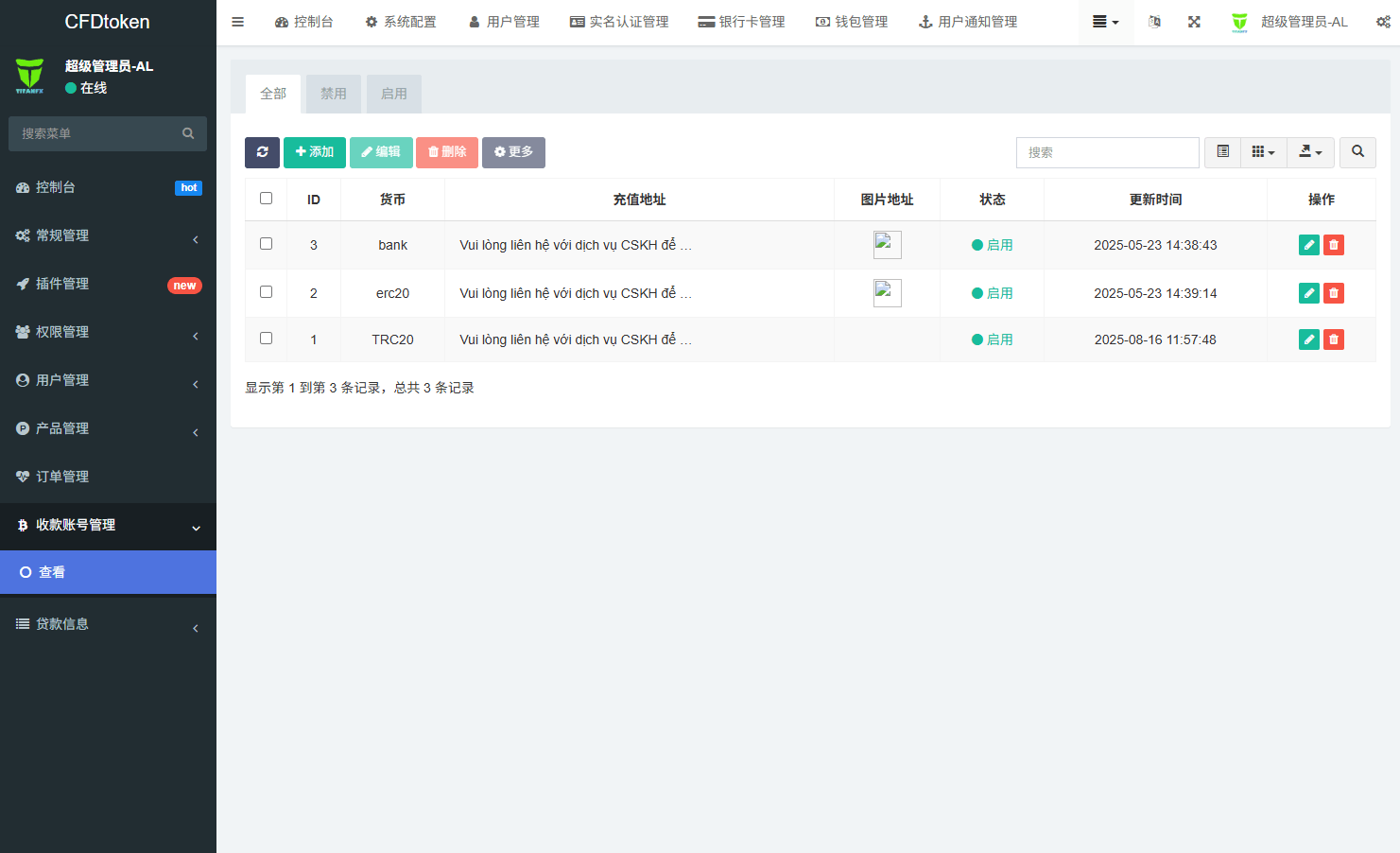The width and height of the screenshot is (1400, 853).
Task: Click the 添加 button to add a record
Action: (x=315, y=152)
